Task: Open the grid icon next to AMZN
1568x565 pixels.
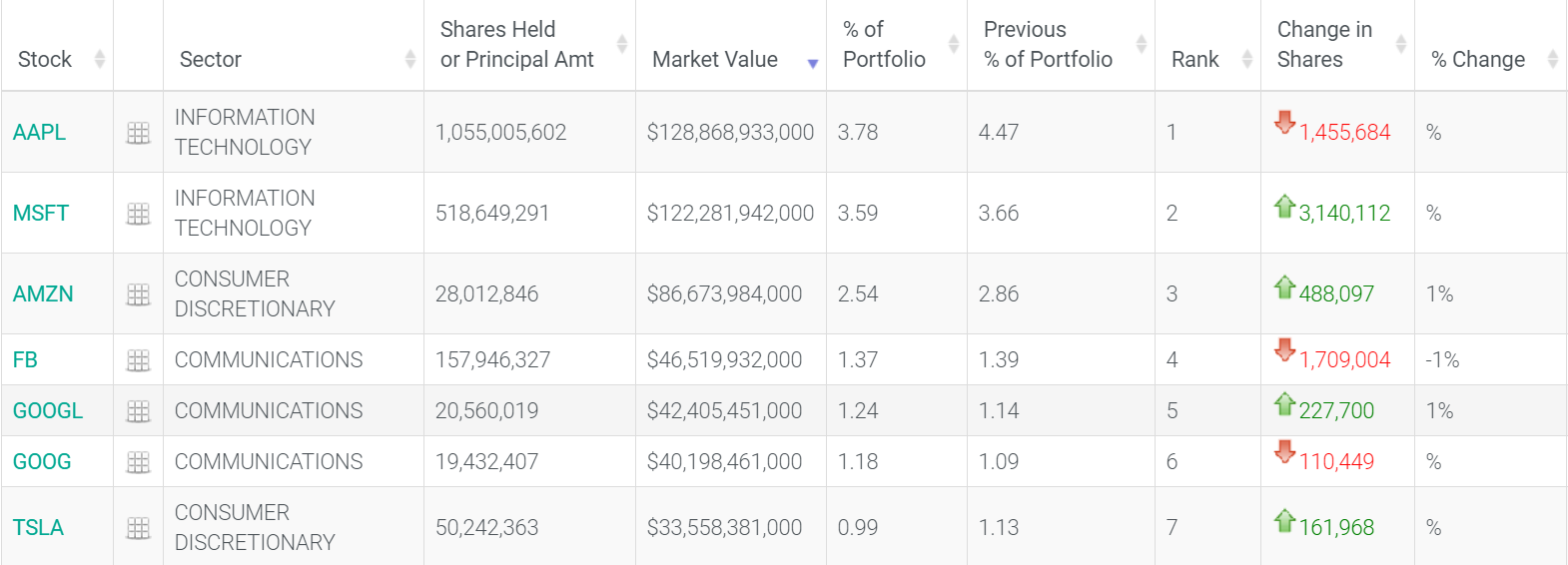Action: coord(138,294)
